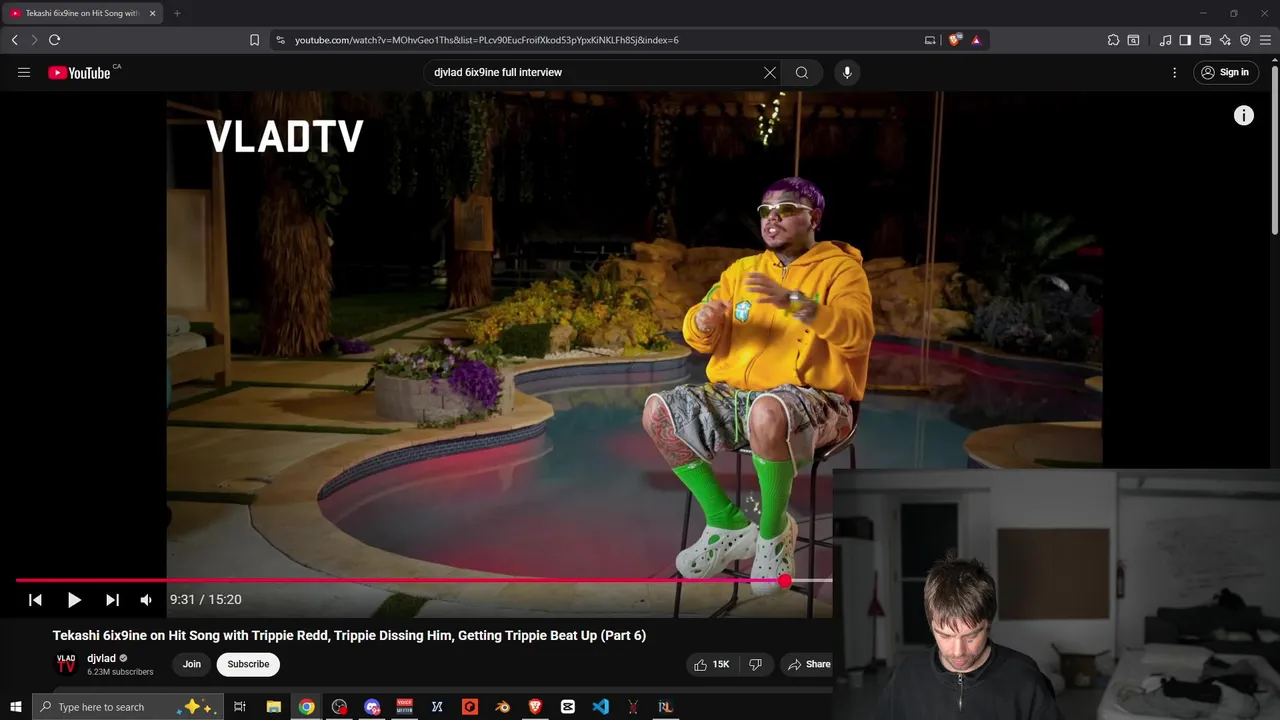1280x720 pixels.
Task: Share the video
Action: (809, 664)
